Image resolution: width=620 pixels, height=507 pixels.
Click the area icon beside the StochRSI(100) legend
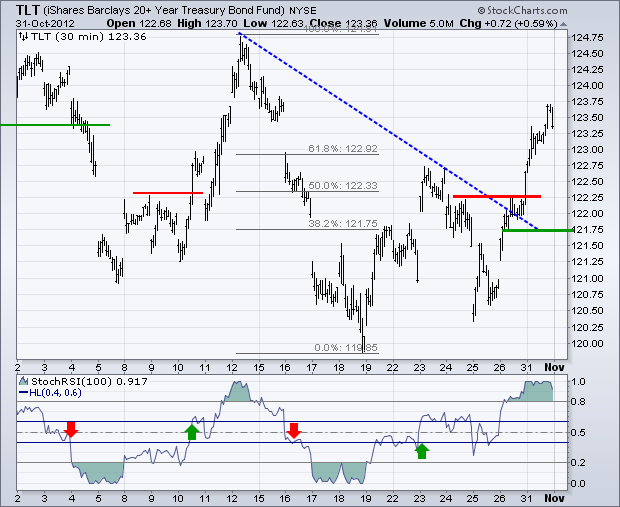[24, 381]
